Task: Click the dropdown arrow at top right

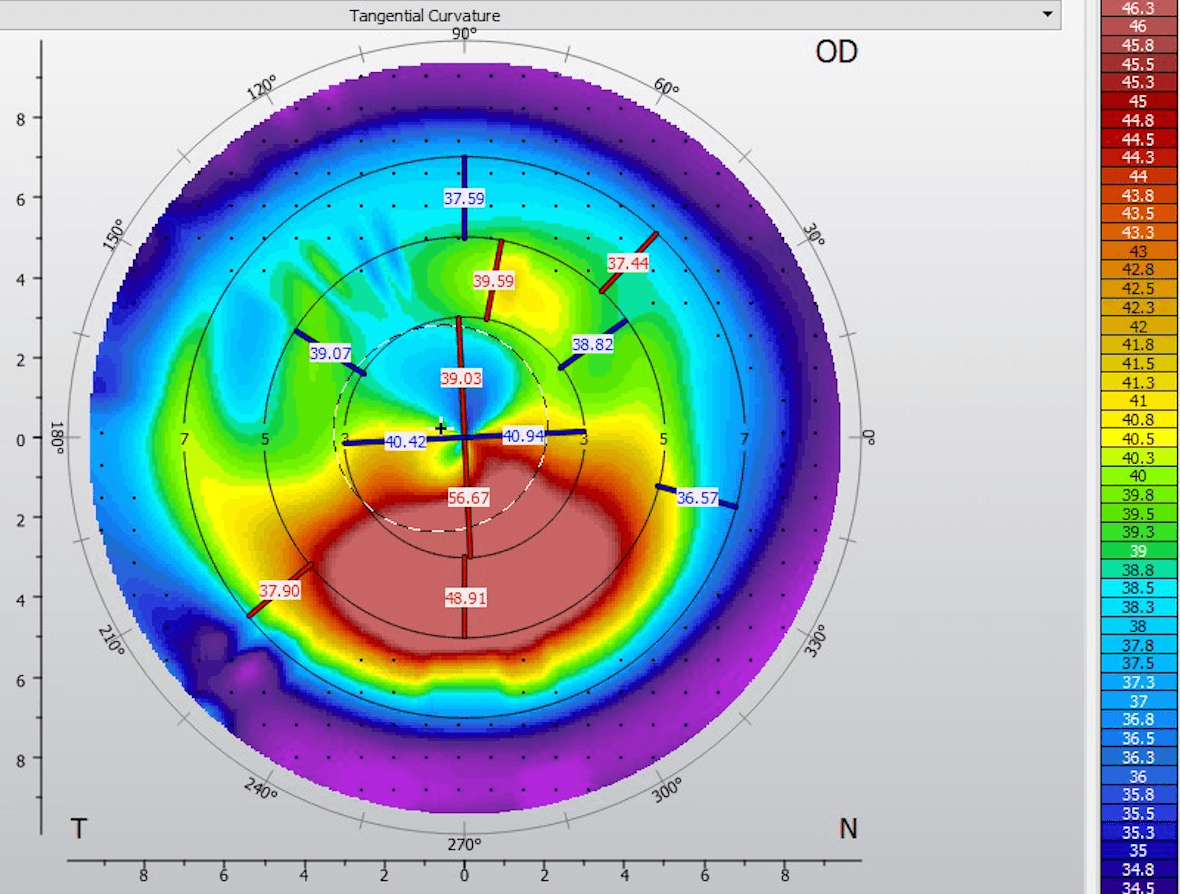Action: pos(1046,15)
